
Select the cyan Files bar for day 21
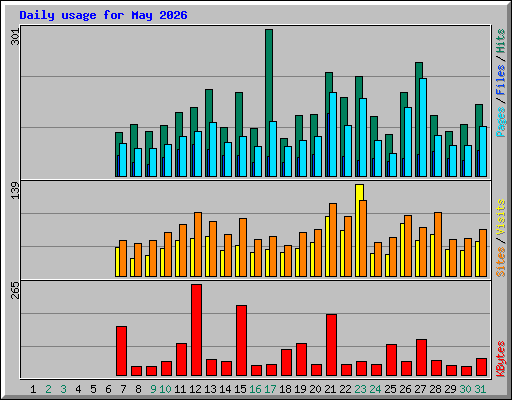point(333,134)
